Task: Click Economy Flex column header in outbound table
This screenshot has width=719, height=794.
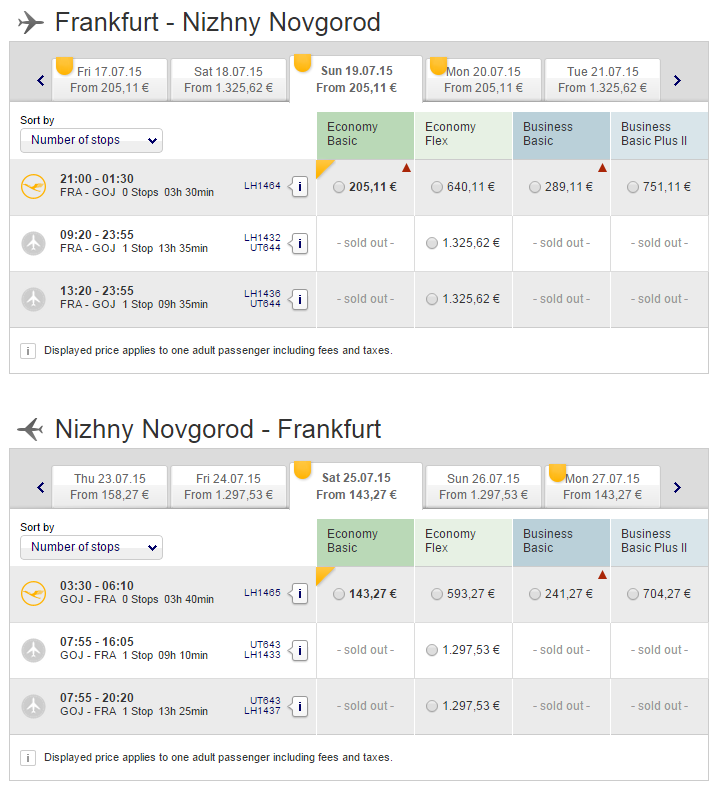Action: 463,134
